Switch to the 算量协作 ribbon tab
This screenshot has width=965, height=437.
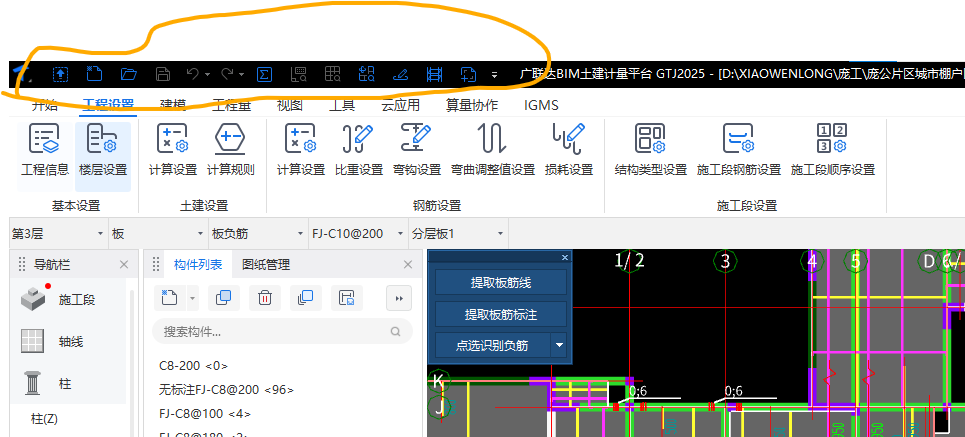pyautogui.click(x=471, y=105)
